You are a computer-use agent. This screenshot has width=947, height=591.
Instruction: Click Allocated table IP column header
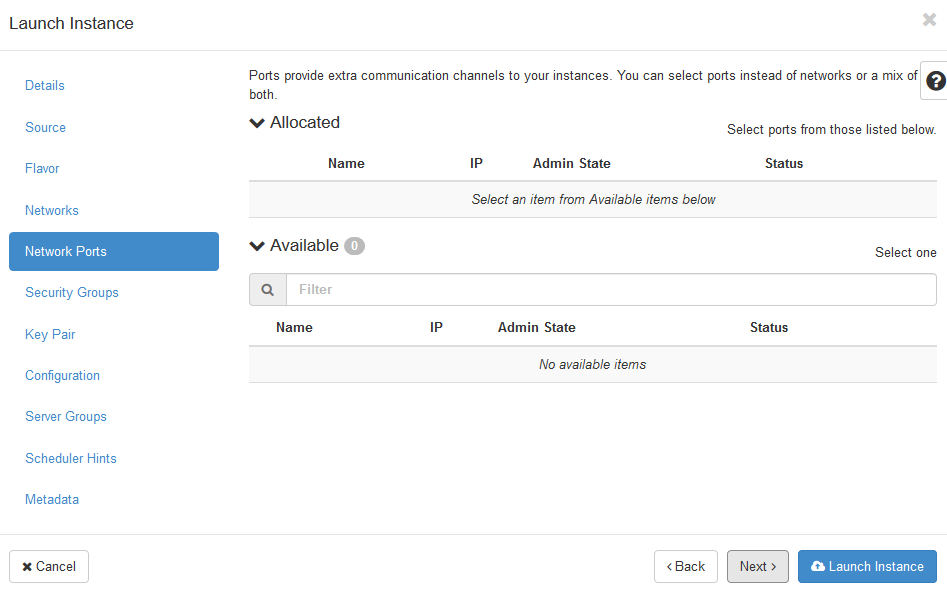[477, 164]
